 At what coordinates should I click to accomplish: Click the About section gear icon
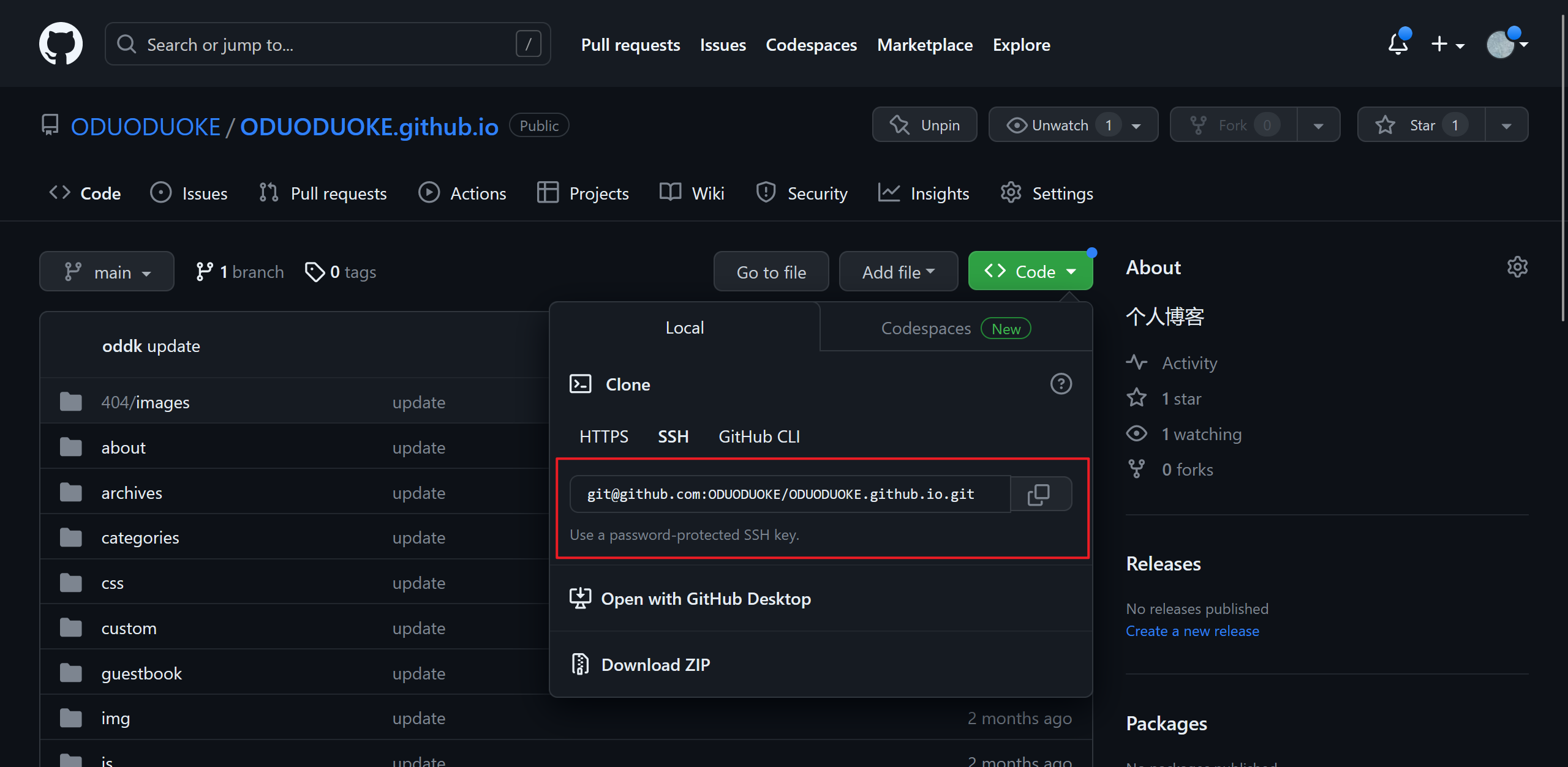click(x=1517, y=268)
